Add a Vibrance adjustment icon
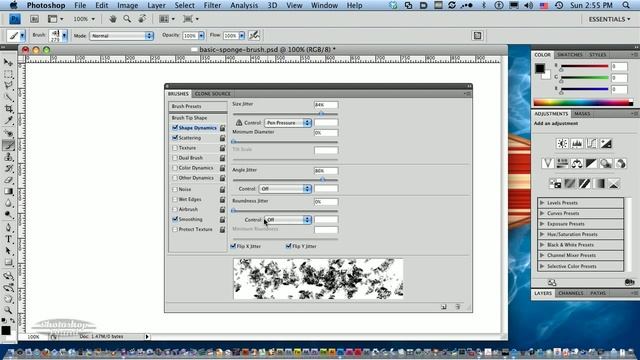 click(x=547, y=163)
